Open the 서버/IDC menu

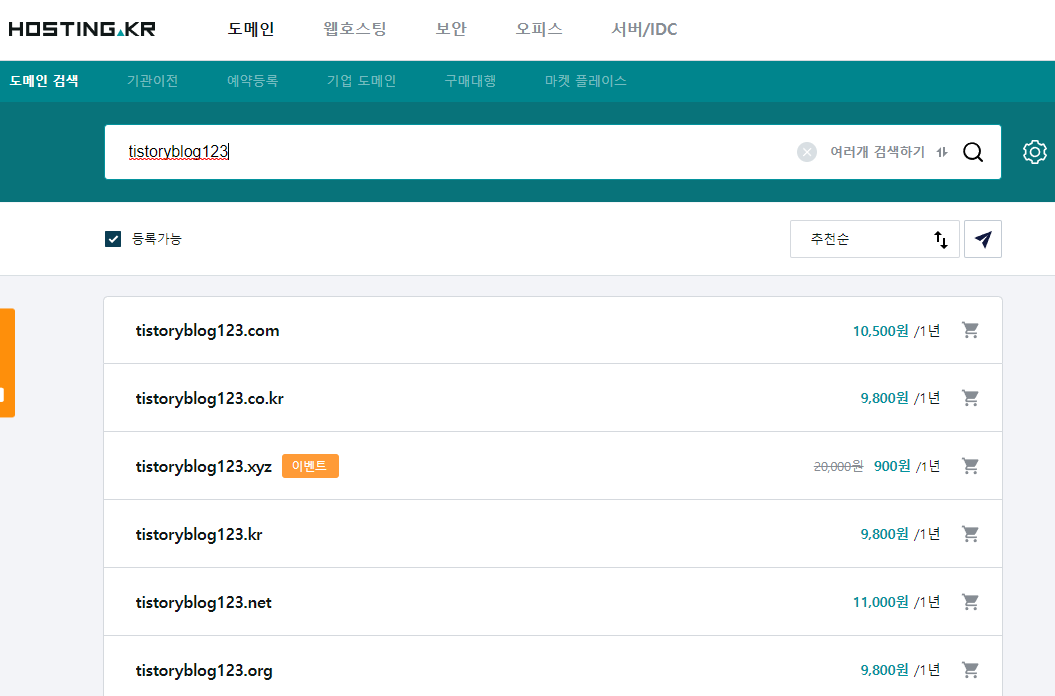(644, 29)
